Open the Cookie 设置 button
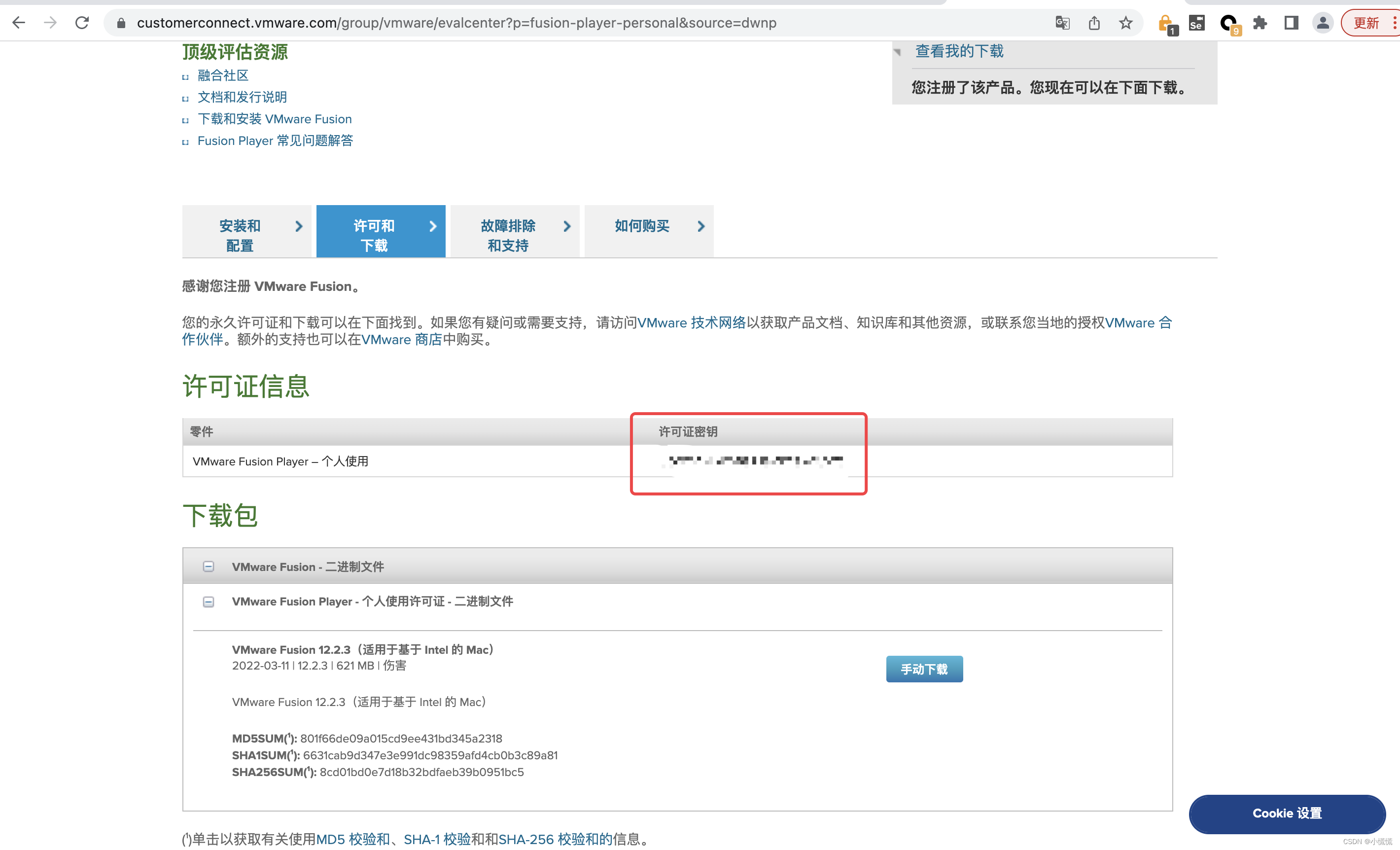The image size is (1400, 850). click(x=1286, y=813)
